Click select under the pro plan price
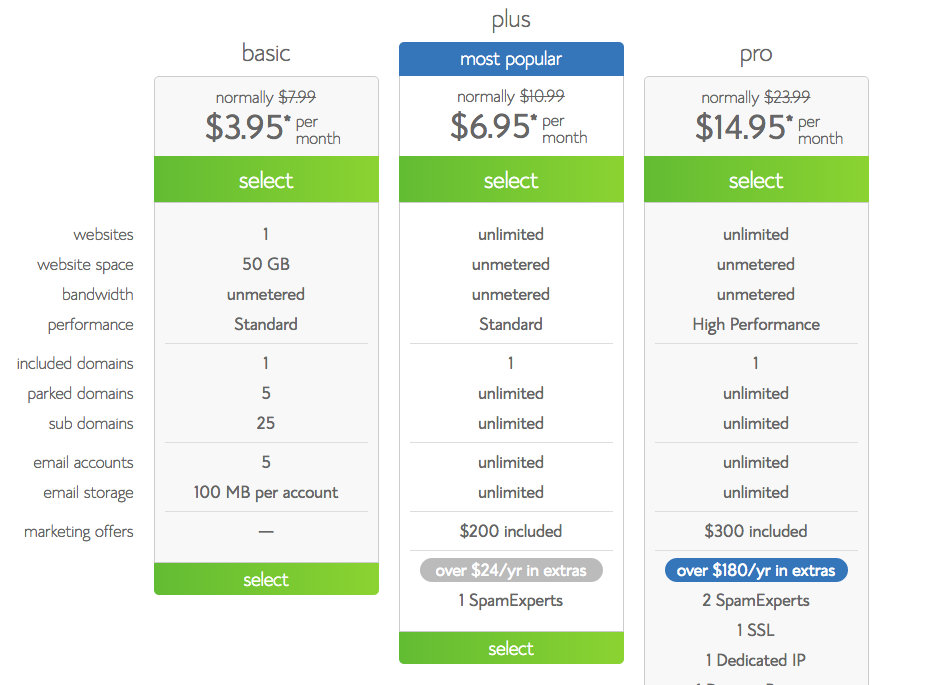Screen dimensions: 932x685 click(756, 180)
